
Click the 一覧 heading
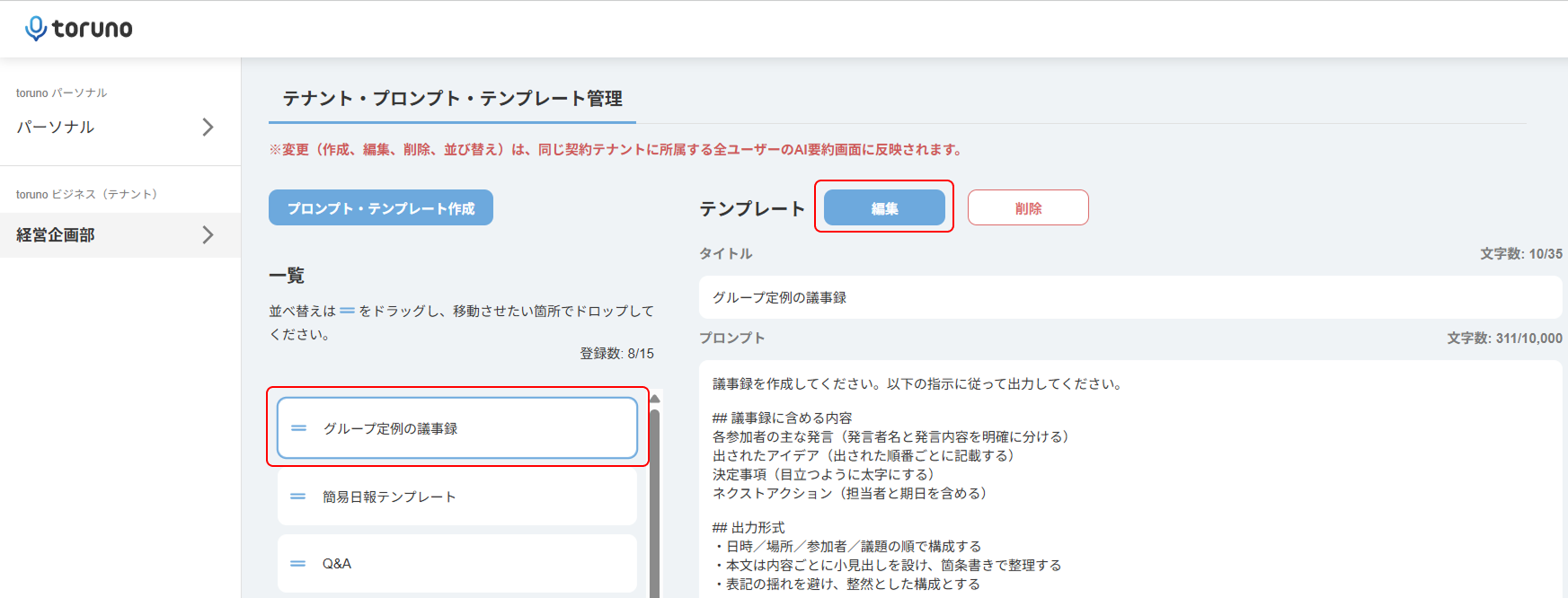pyautogui.click(x=287, y=276)
